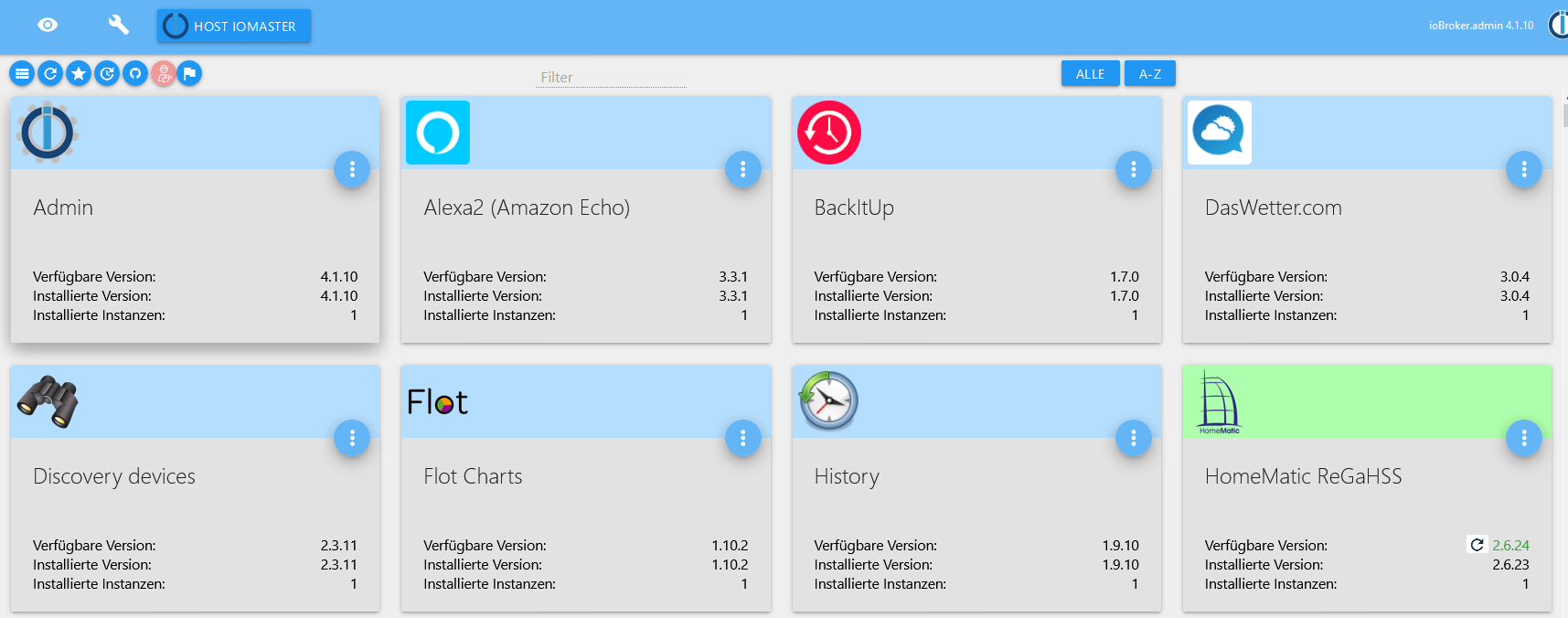The image size is (1568, 618).
Task: Click the DasWetter.com cloud logo
Action: point(1220,133)
